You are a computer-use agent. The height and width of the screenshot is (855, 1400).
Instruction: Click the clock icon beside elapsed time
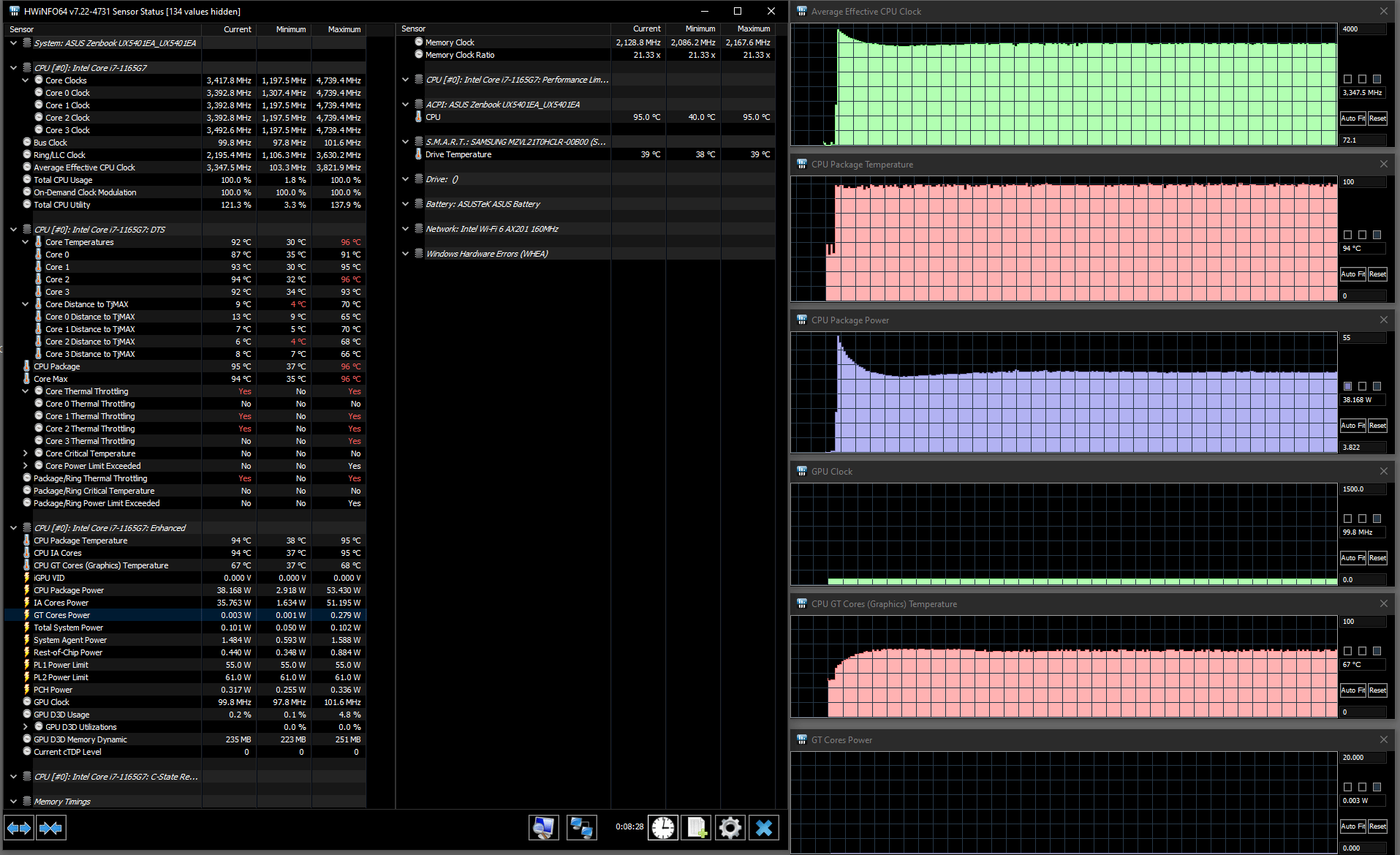663,828
